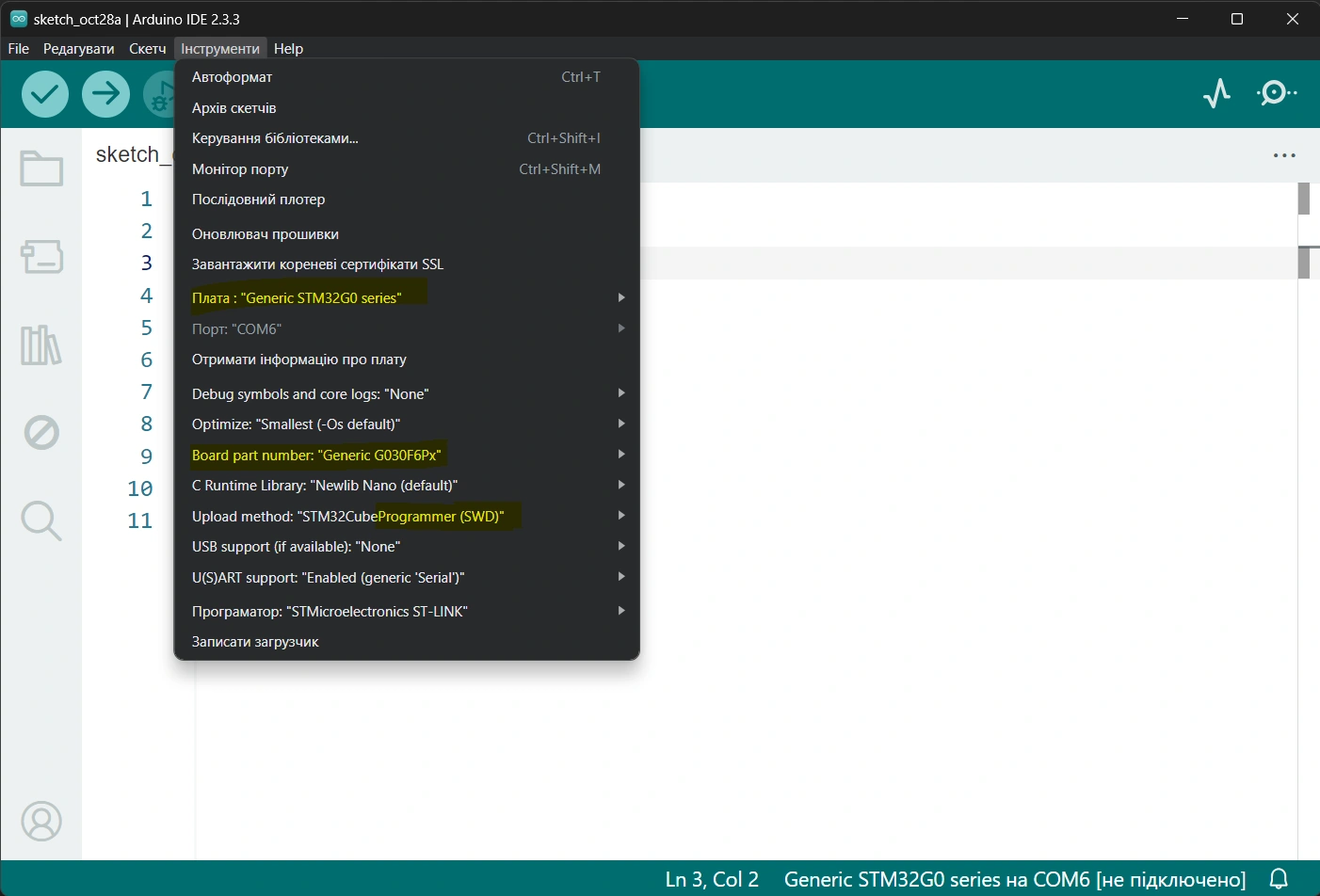Open the Help menu

point(288,48)
